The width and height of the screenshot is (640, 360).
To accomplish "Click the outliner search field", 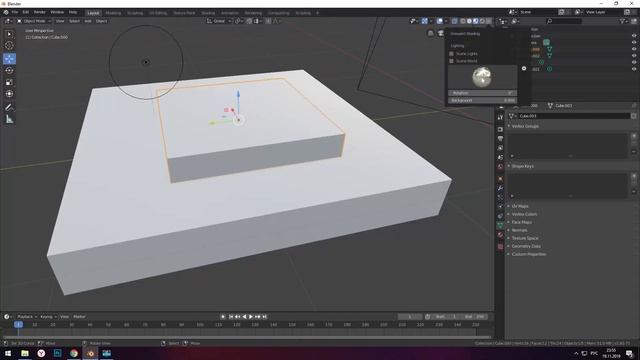I will (564, 21).
